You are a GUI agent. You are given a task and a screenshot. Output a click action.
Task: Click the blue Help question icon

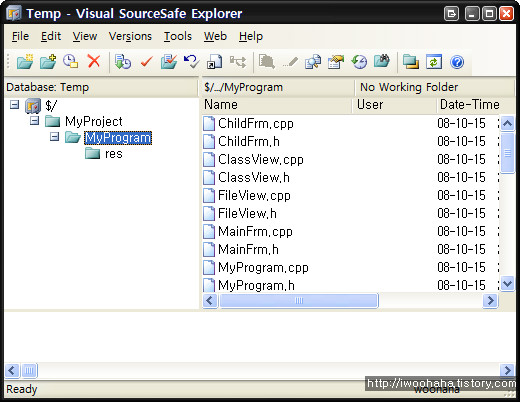457,62
